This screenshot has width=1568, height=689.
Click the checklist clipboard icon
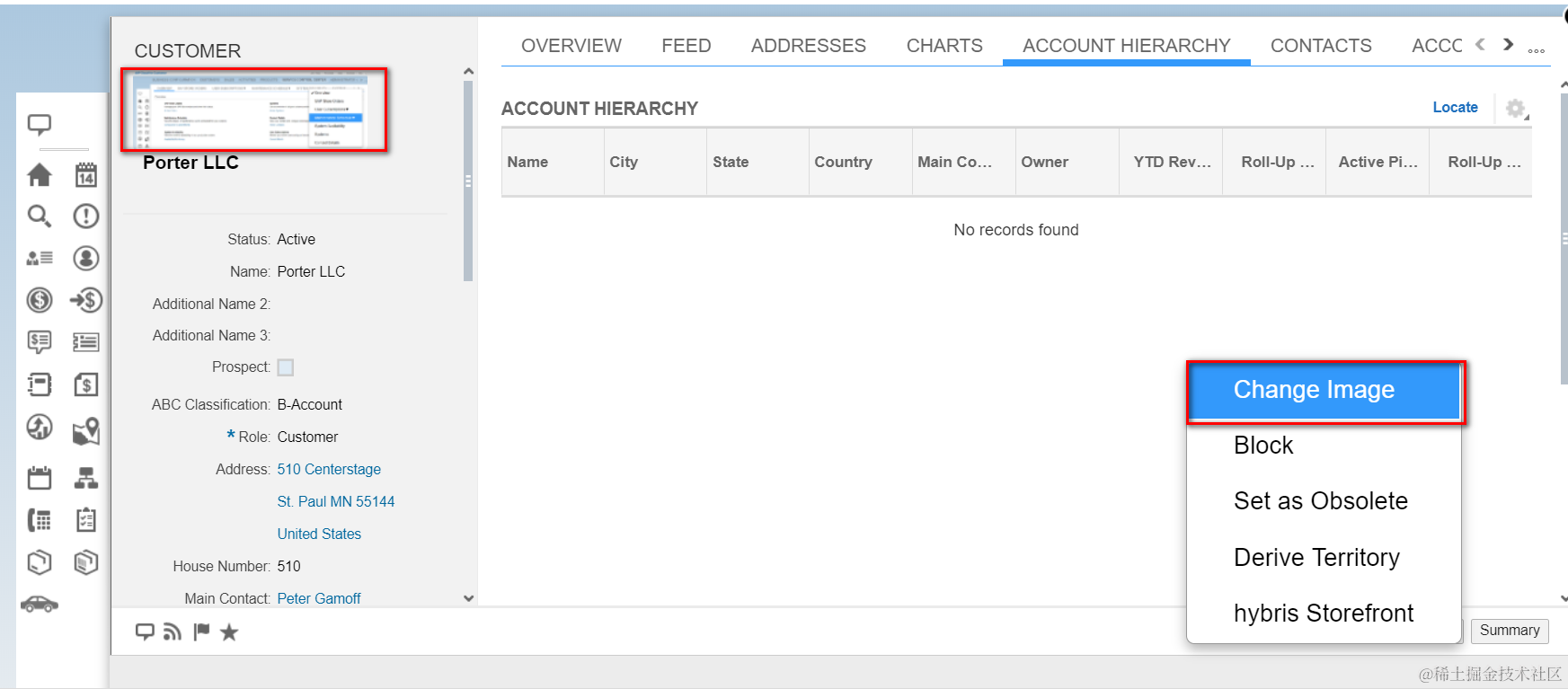pyautogui.click(x=86, y=519)
